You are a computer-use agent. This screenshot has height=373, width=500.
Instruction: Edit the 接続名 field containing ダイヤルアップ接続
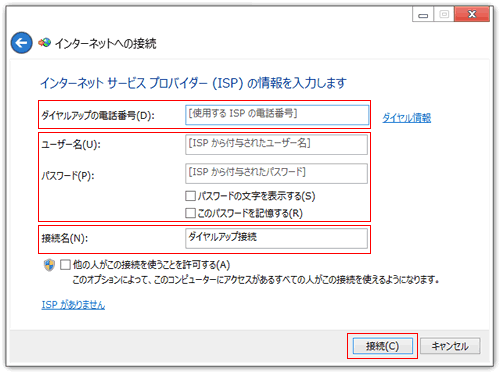(276, 238)
